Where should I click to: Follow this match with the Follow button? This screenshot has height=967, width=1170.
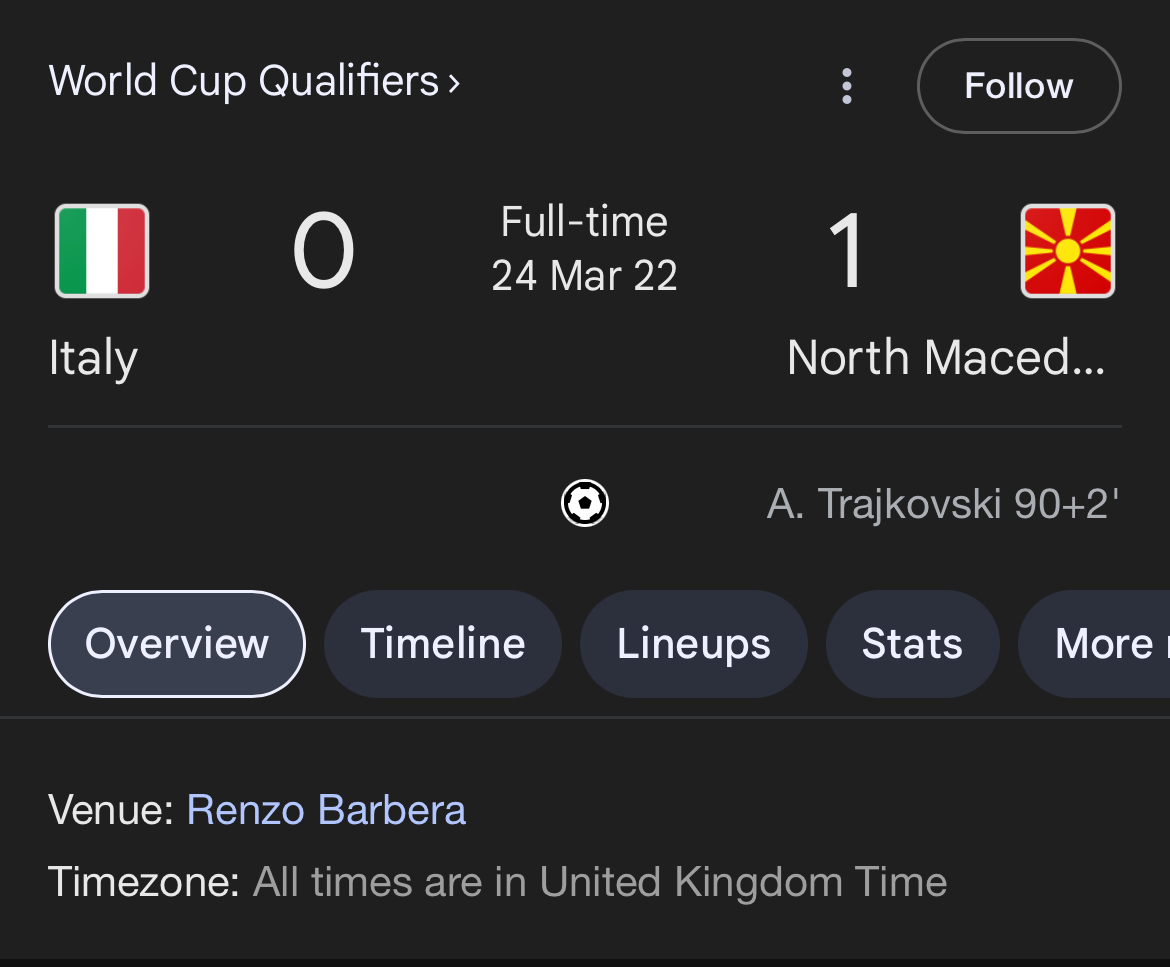point(1019,86)
